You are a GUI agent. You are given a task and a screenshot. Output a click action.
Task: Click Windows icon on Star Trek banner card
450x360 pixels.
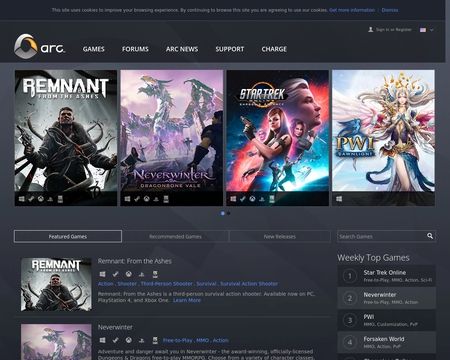pyautogui.click(x=233, y=199)
